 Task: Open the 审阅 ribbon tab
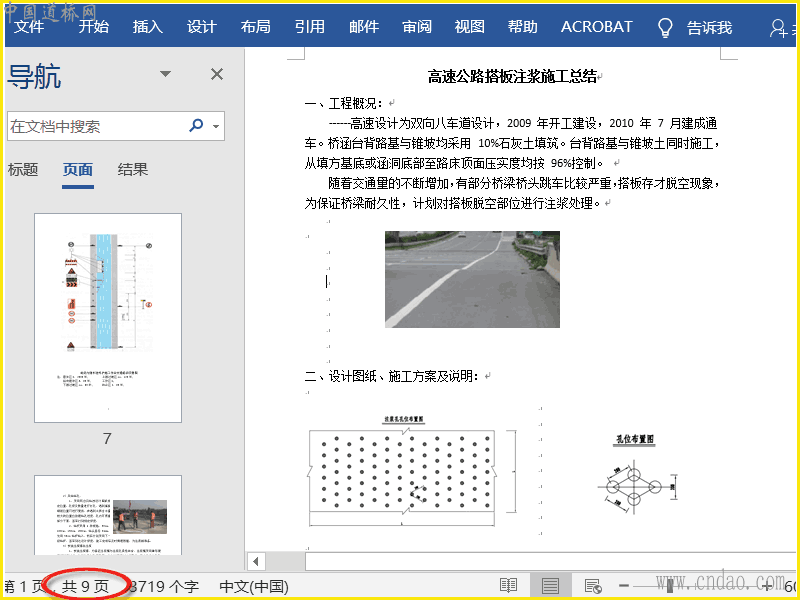tap(417, 27)
